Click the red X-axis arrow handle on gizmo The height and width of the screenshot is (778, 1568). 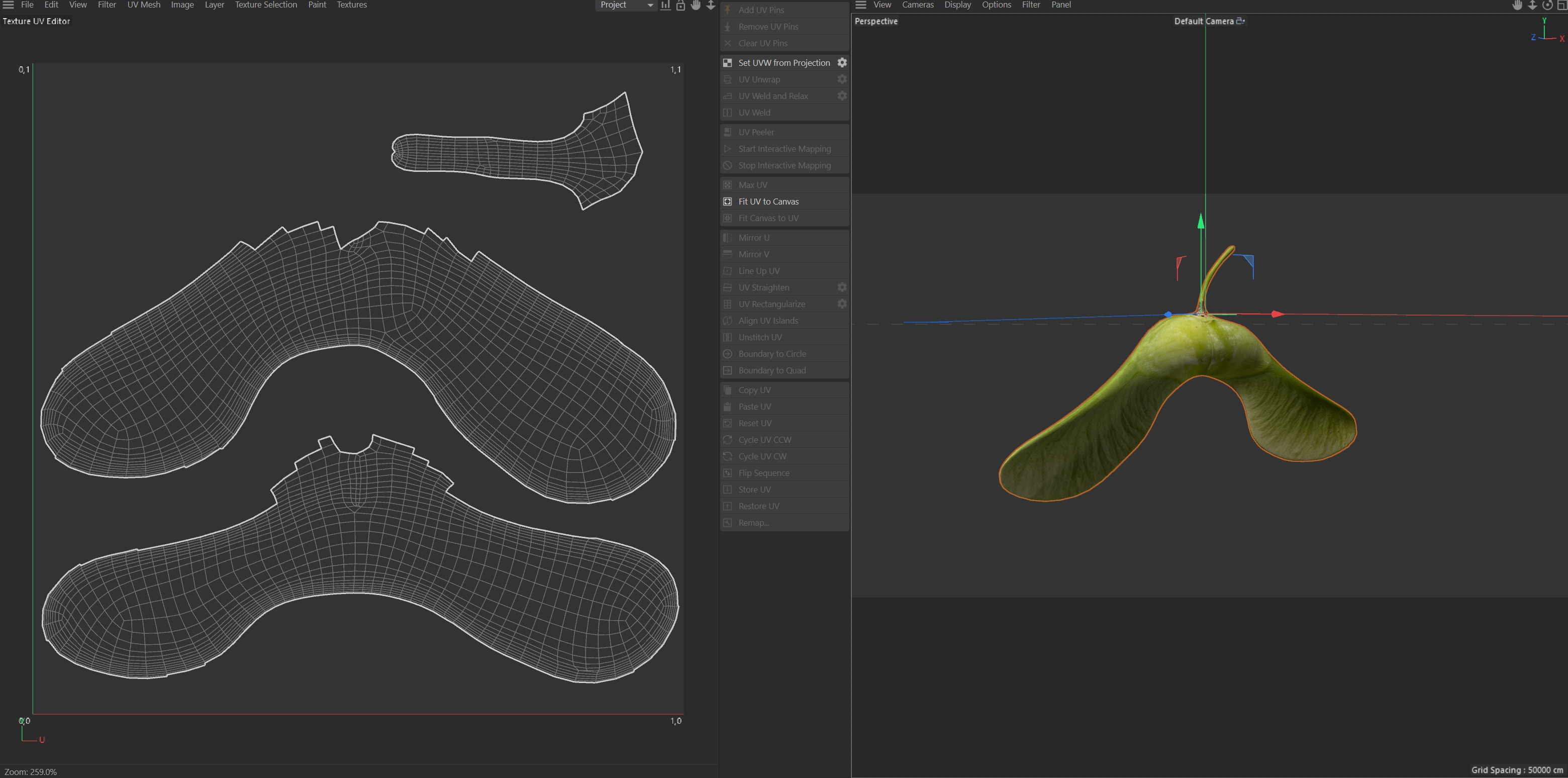pyautogui.click(x=1278, y=314)
